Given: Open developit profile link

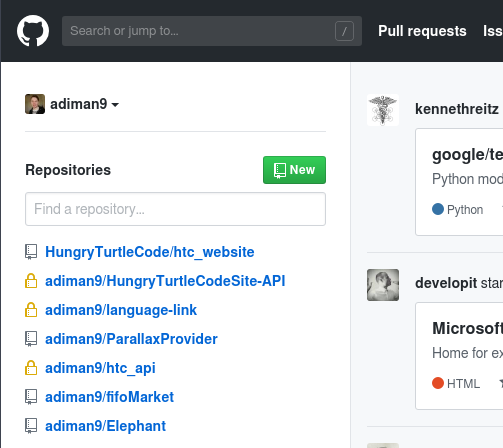Looking at the screenshot, I should (446, 283).
